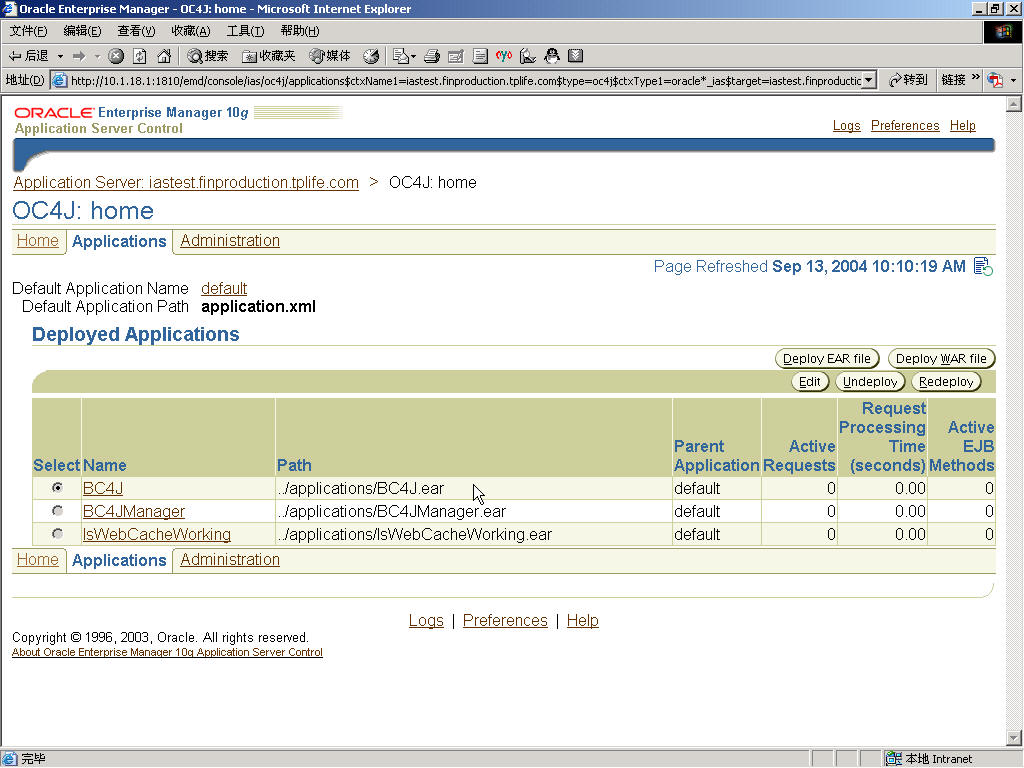Viewport: 1024px width, 768px height.
Task: Open the Media (媒体) toolbar button
Action: coord(330,56)
